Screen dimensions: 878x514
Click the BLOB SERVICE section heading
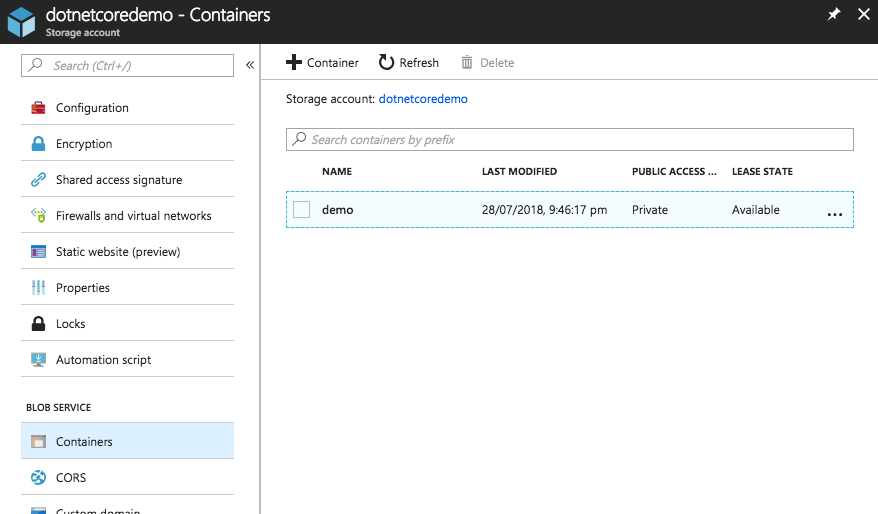coord(58,408)
